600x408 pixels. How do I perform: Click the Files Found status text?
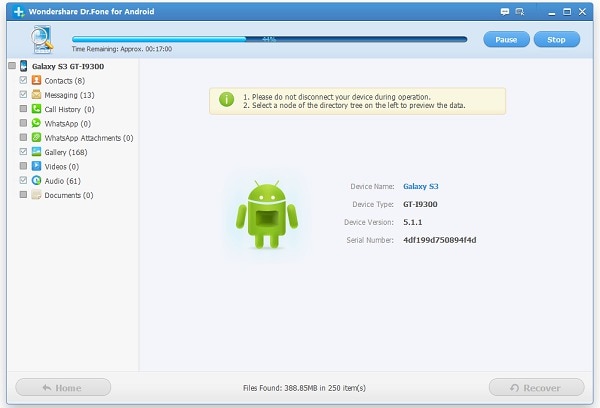coord(304,388)
